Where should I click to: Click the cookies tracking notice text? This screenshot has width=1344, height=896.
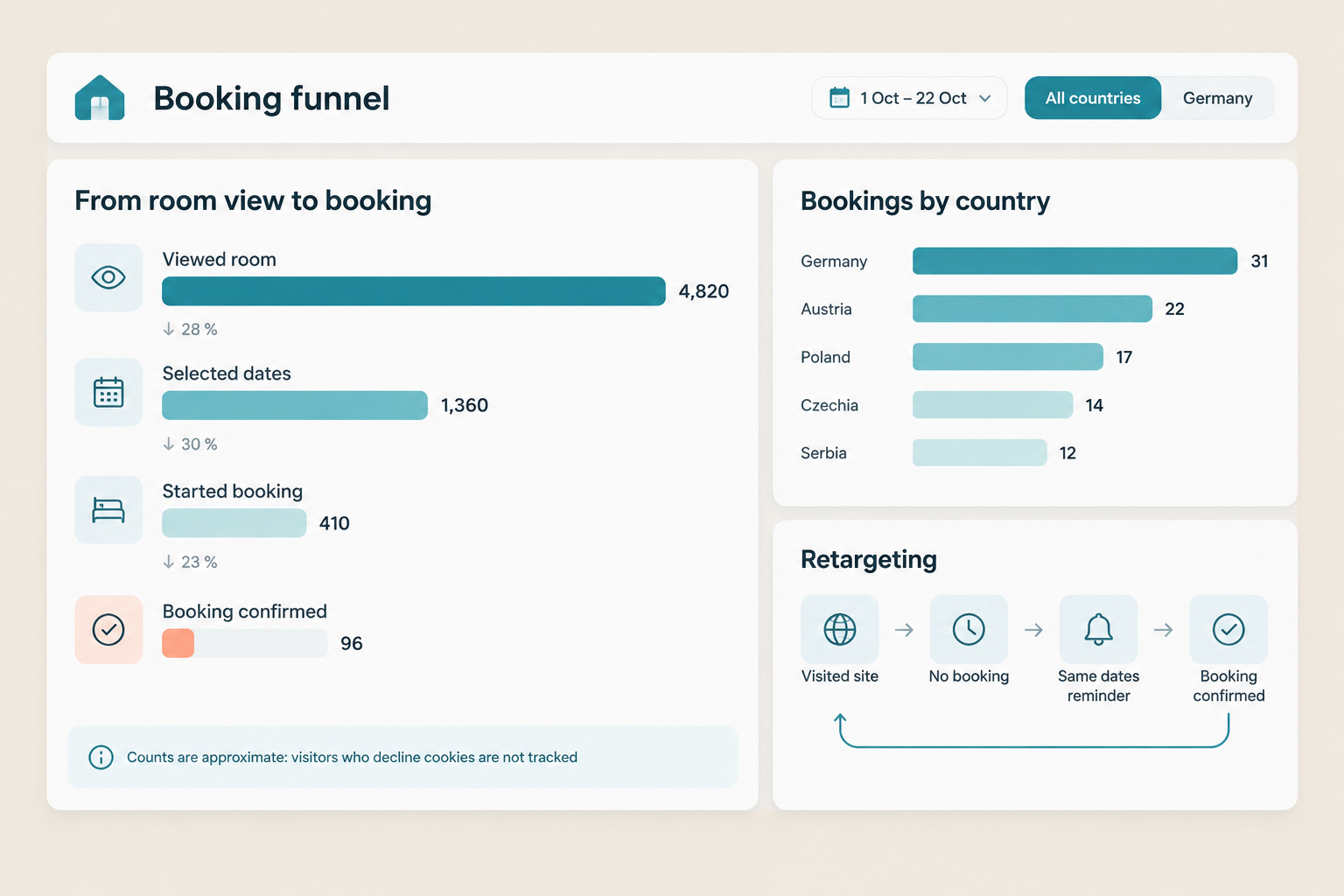pos(352,757)
